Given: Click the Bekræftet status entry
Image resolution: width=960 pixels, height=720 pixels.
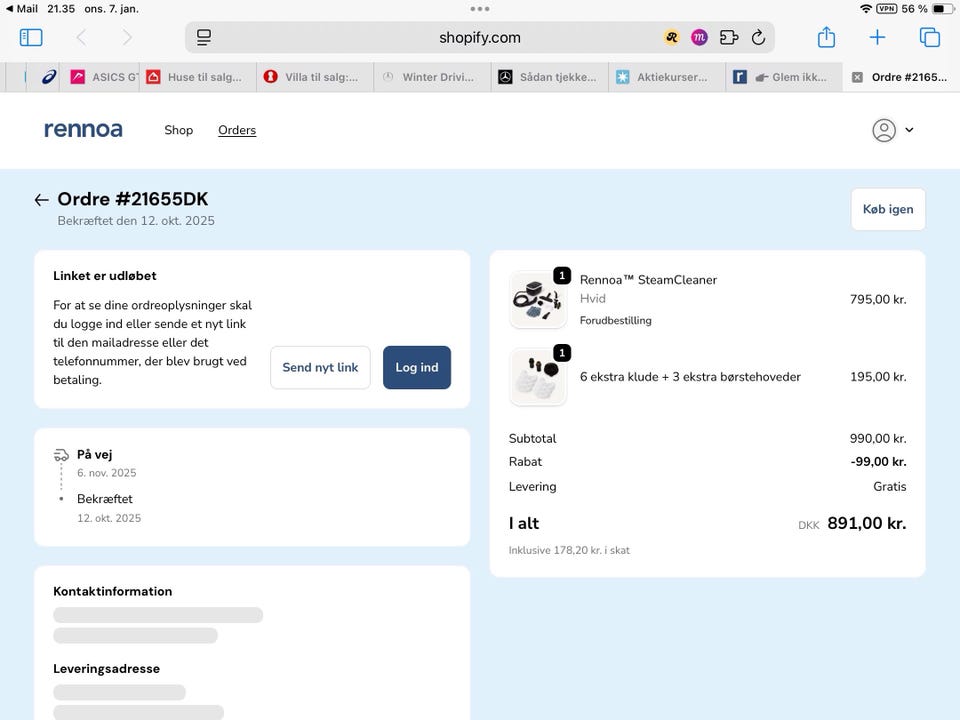Looking at the screenshot, I should coord(105,499).
